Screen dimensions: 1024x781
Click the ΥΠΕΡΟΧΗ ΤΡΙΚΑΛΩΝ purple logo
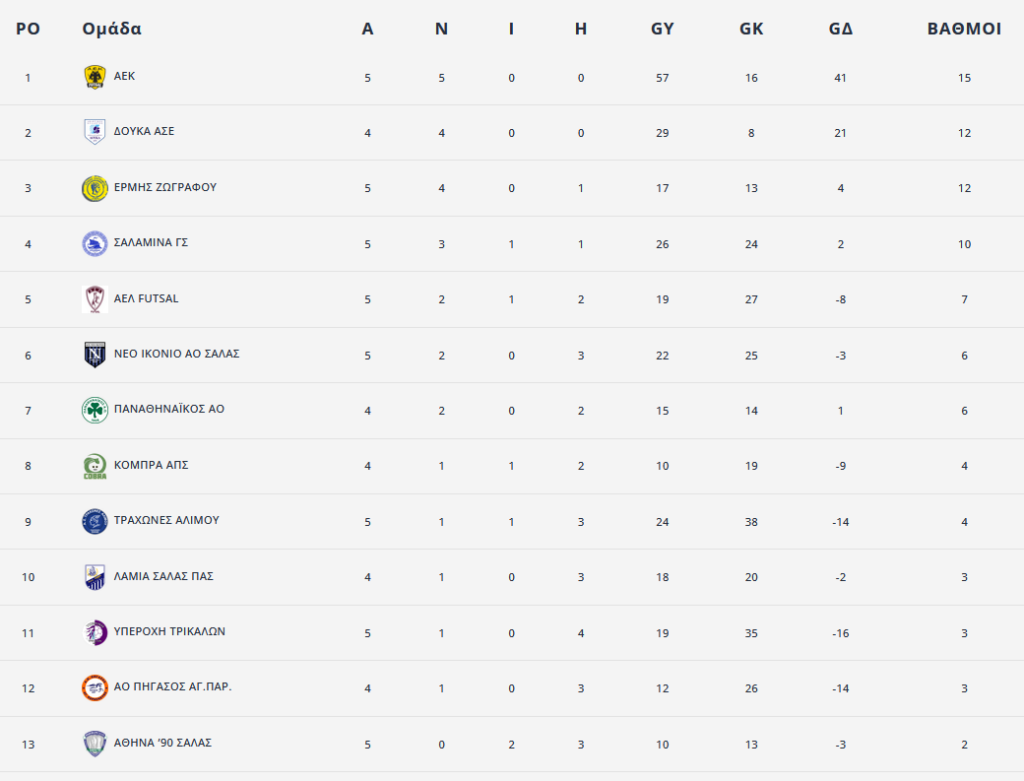(x=96, y=633)
